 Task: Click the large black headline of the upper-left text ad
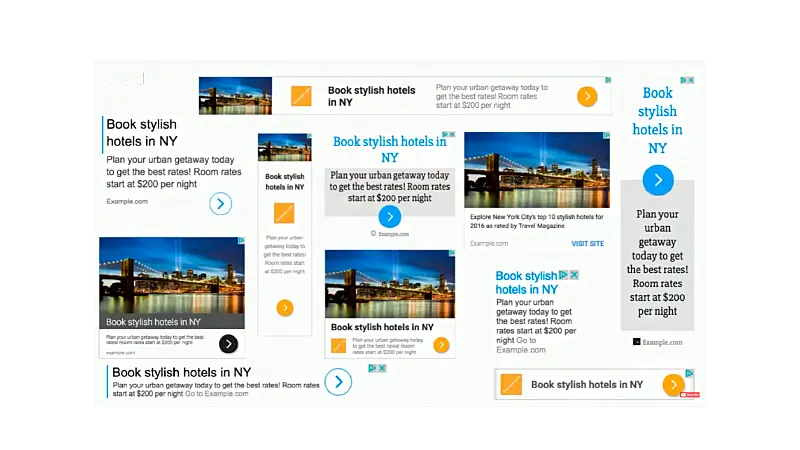click(x=142, y=133)
